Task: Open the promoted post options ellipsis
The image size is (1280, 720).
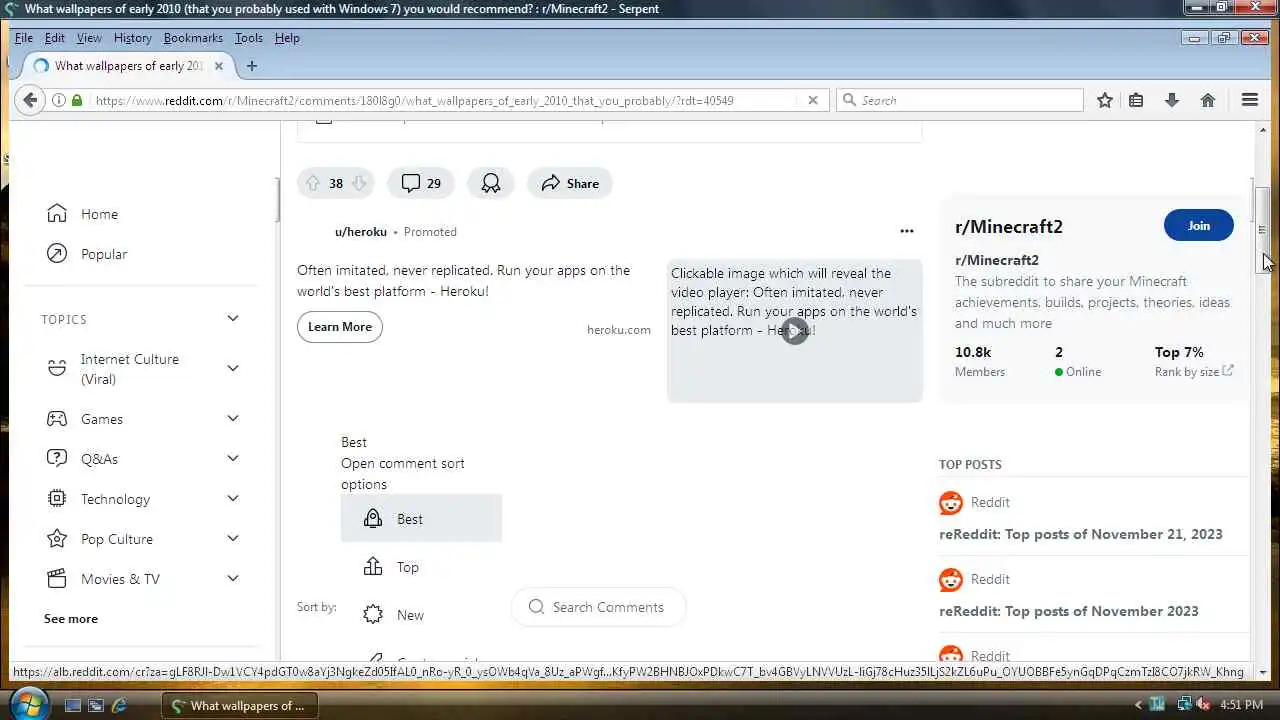Action: tap(907, 231)
